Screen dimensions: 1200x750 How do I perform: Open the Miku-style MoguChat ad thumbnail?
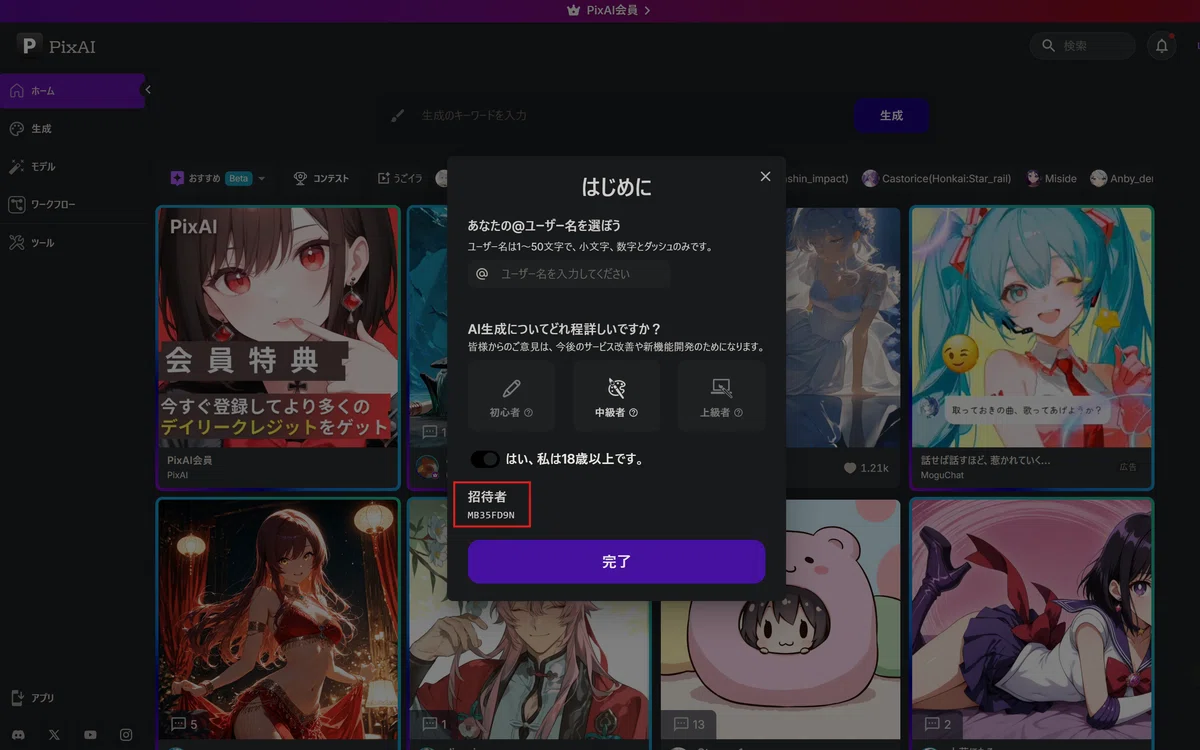(x=1031, y=328)
